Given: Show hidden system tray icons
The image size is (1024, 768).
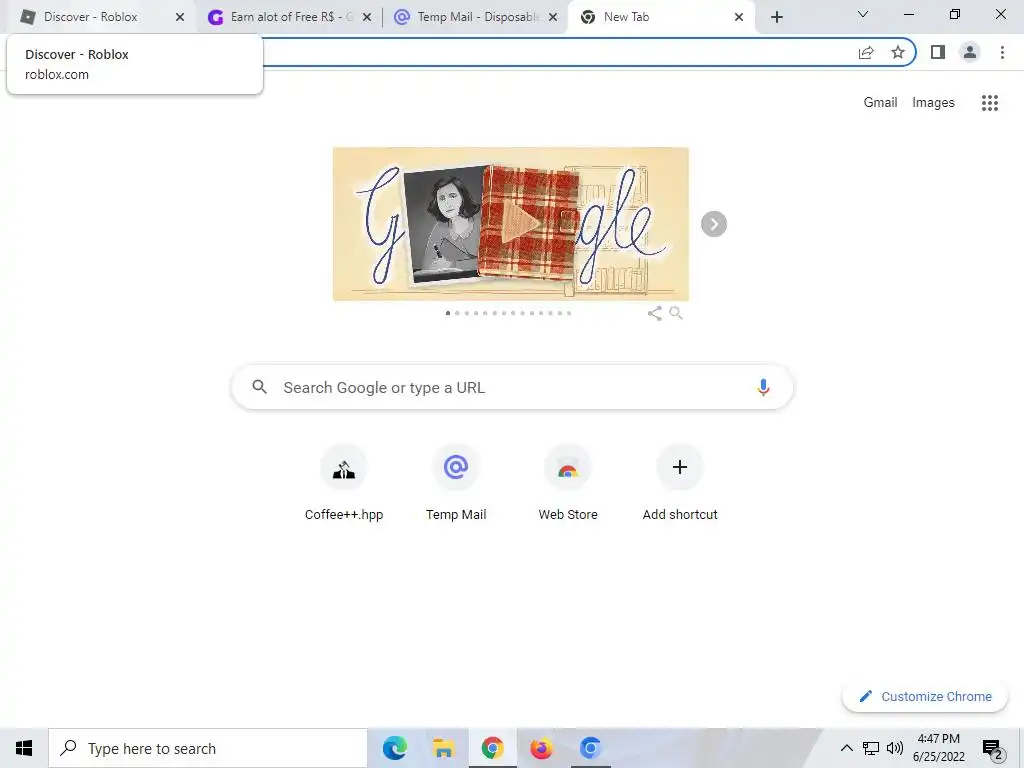Looking at the screenshot, I should click(x=846, y=748).
